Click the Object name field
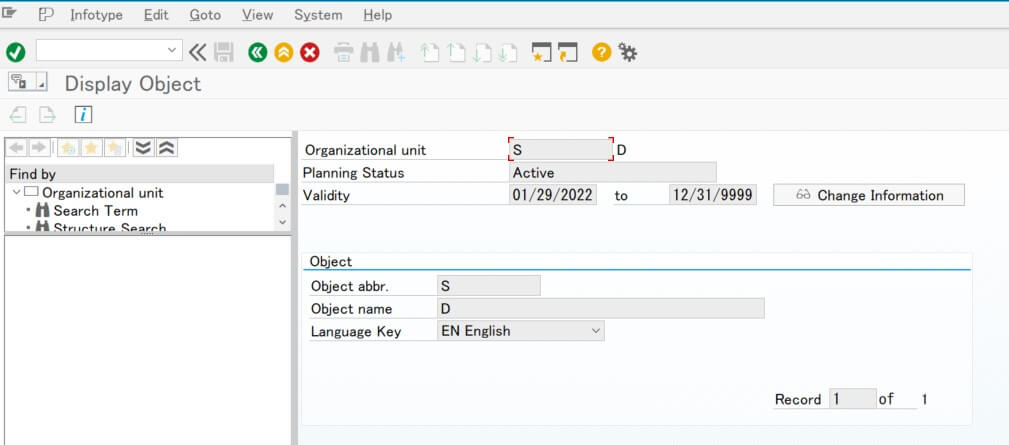Screen dimensions: 1009x445 [x=600, y=308]
